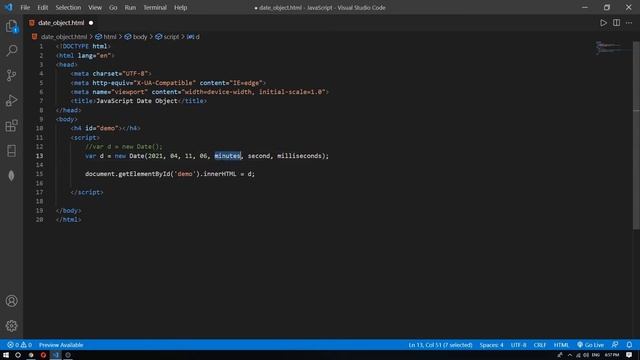Open the Extensions view
Viewport: 640px width, 360px height.
pyautogui.click(x=11, y=125)
